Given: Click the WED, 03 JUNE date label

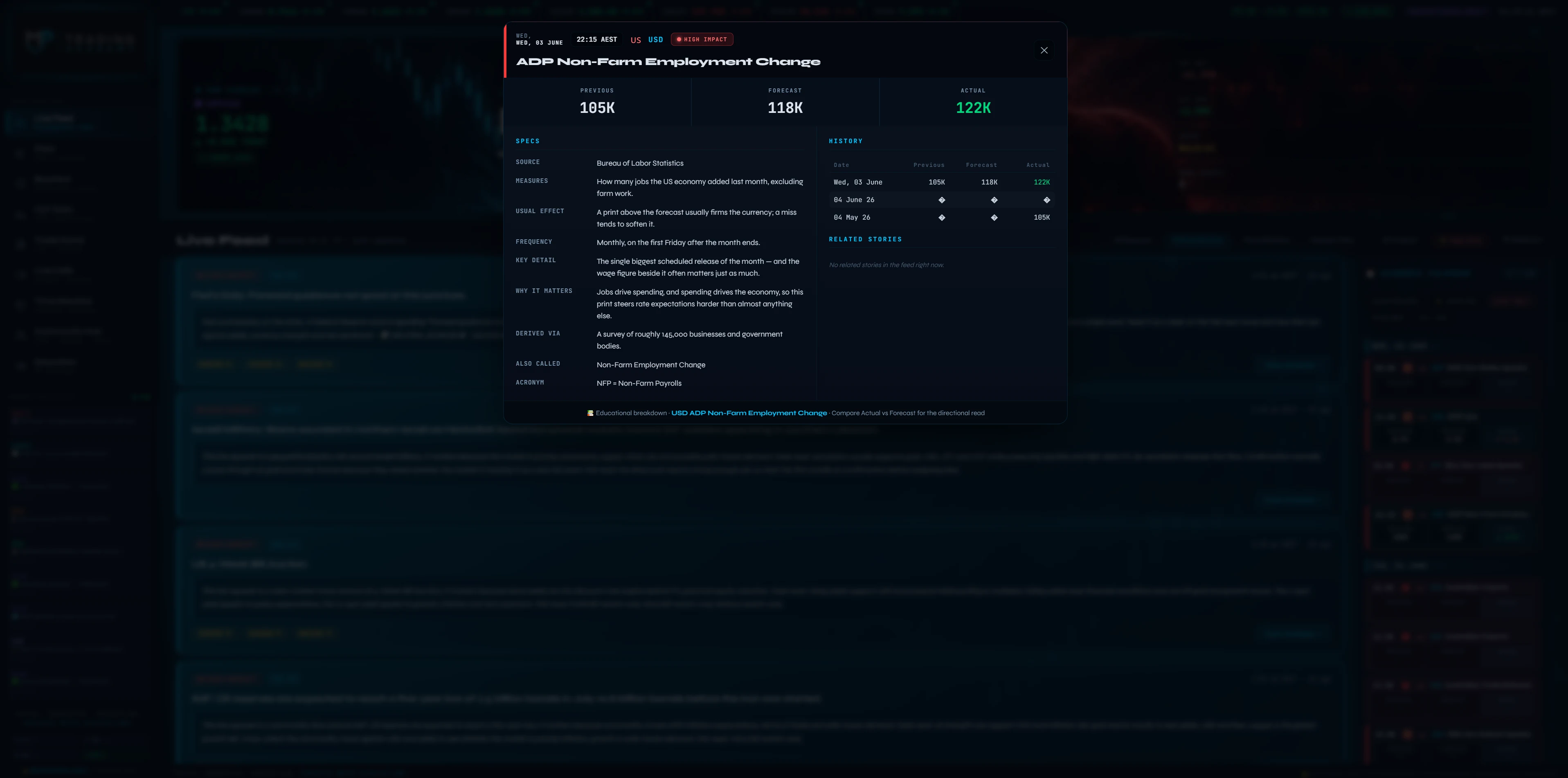Looking at the screenshot, I should pyautogui.click(x=539, y=43).
